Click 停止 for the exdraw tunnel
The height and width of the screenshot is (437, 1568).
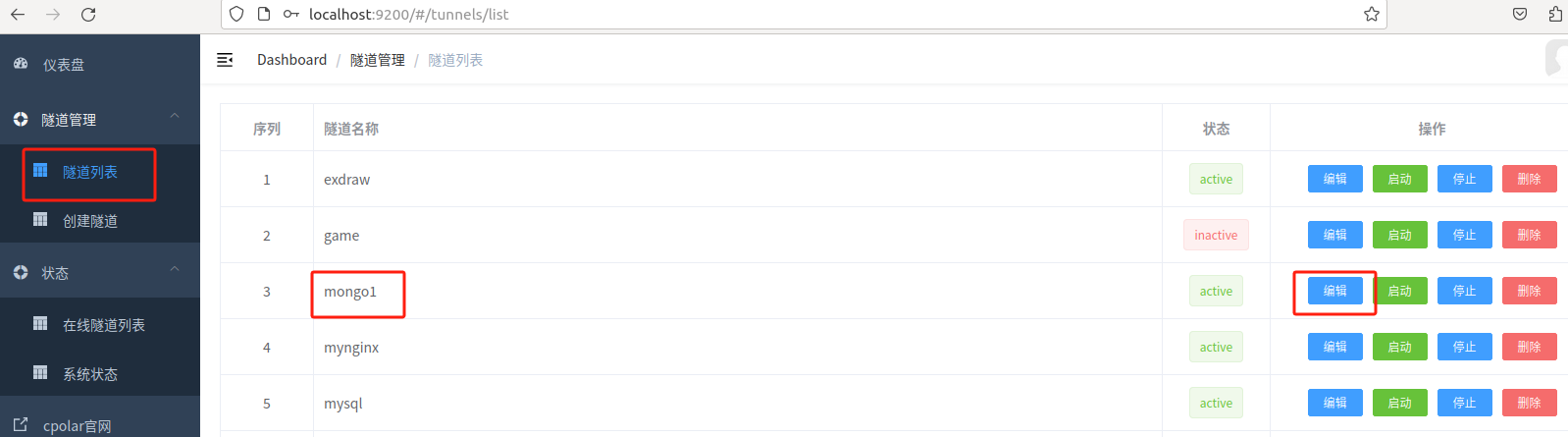click(x=1464, y=179)
